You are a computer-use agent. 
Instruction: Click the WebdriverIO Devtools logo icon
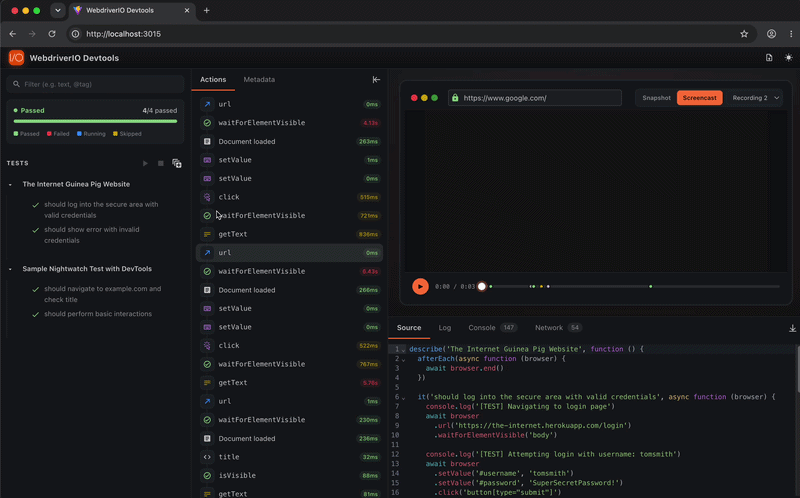pos(16,58)
